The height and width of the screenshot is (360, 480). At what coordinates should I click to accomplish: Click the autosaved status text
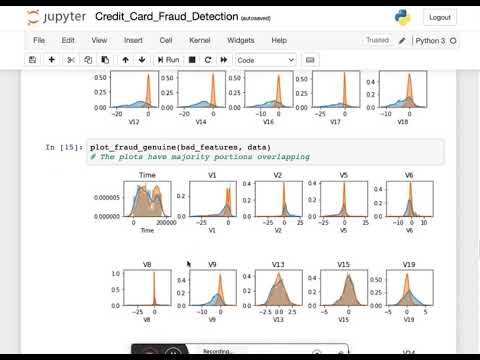(256, 18)
